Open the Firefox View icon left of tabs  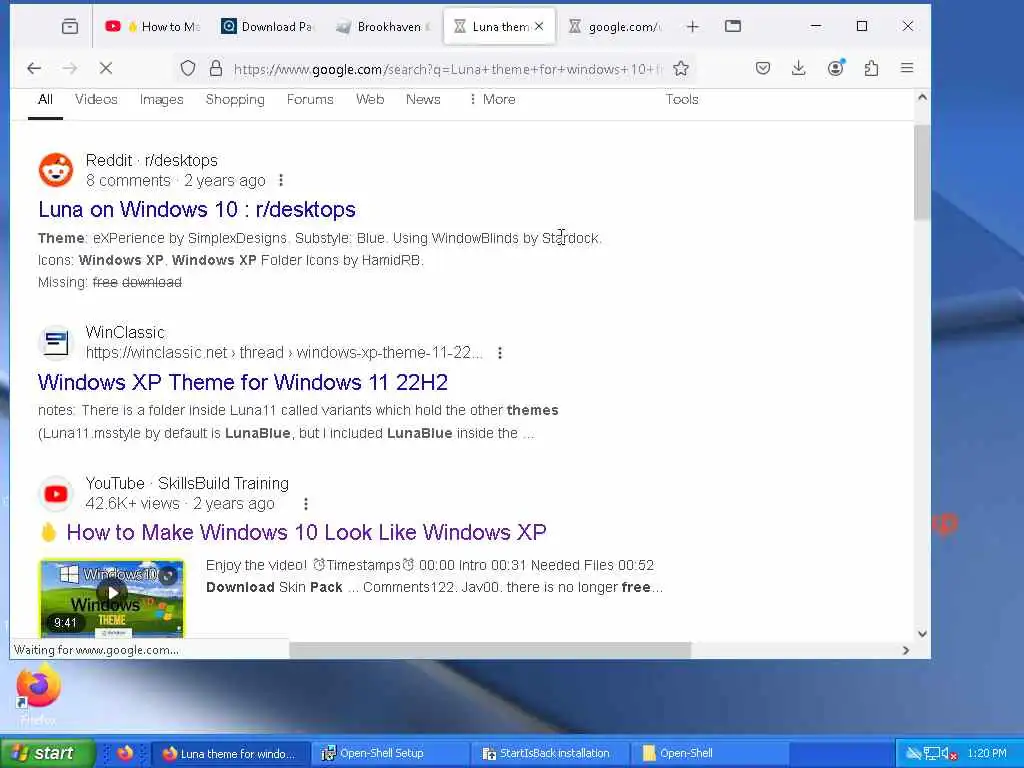[x=70, y=27]
